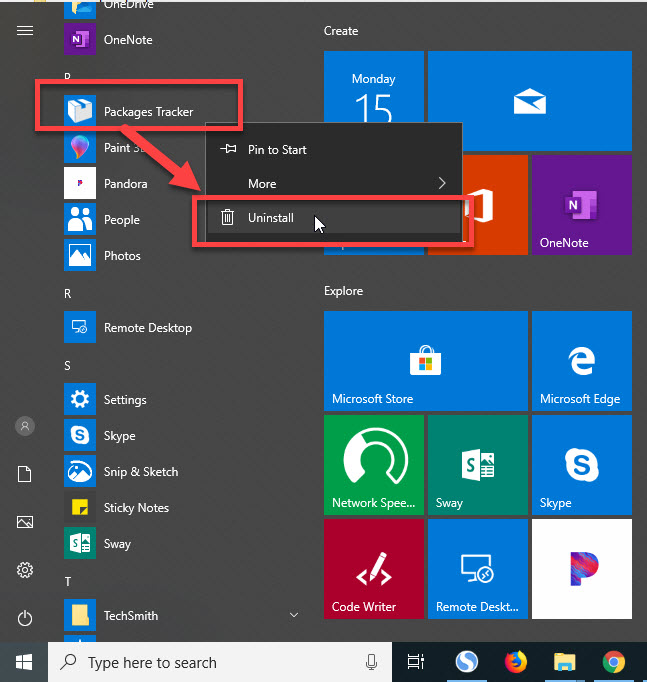Expand the More submenu arrow

tap(442, 183)
